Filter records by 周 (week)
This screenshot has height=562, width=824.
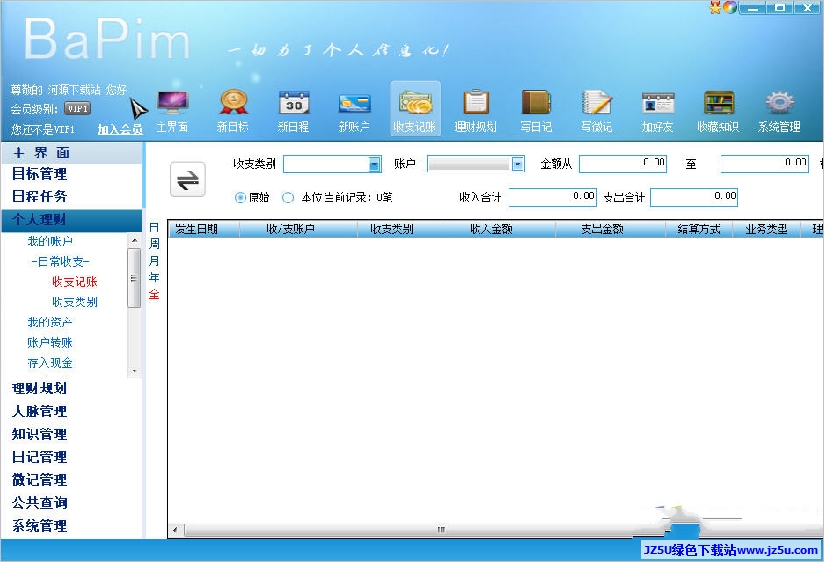(154, 244)
